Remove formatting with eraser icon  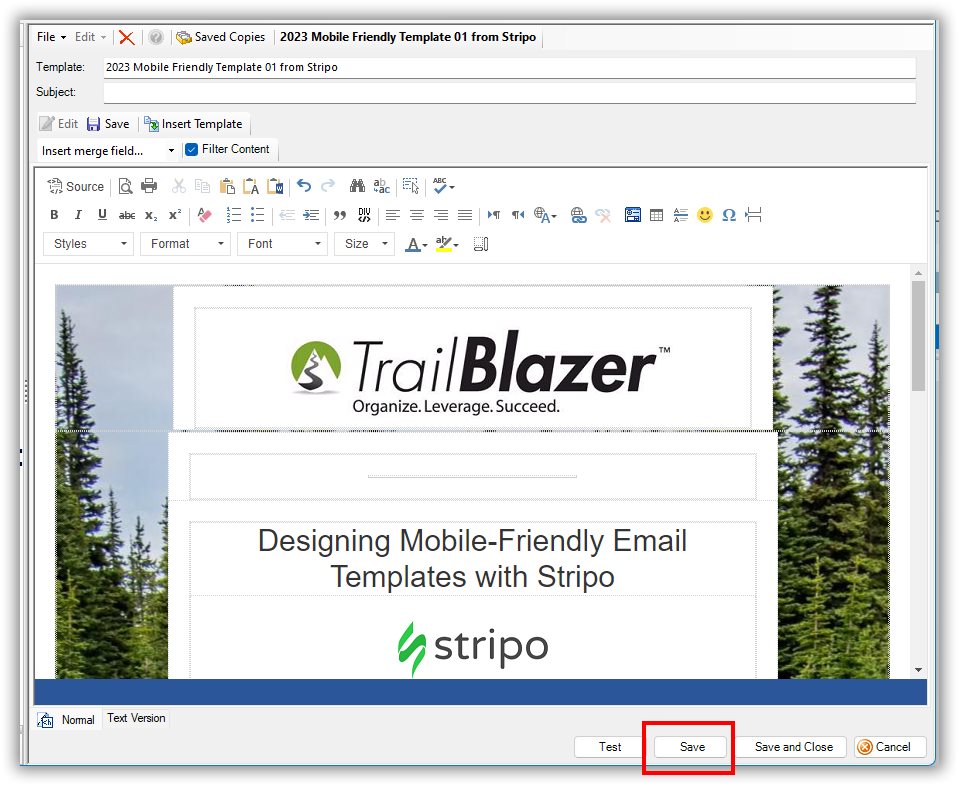click(x=205, y=215)
